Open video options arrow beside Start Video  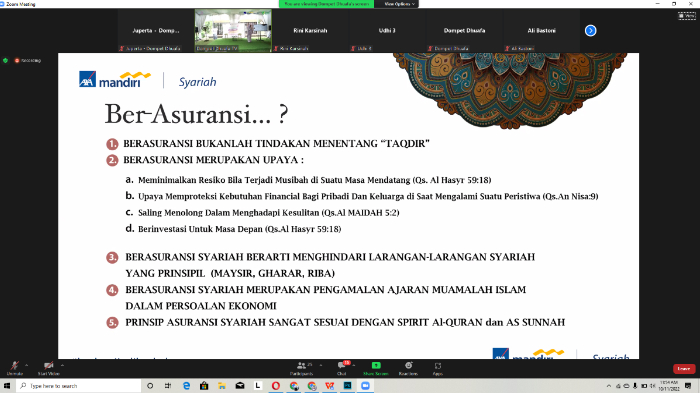[x=62, y=365]
